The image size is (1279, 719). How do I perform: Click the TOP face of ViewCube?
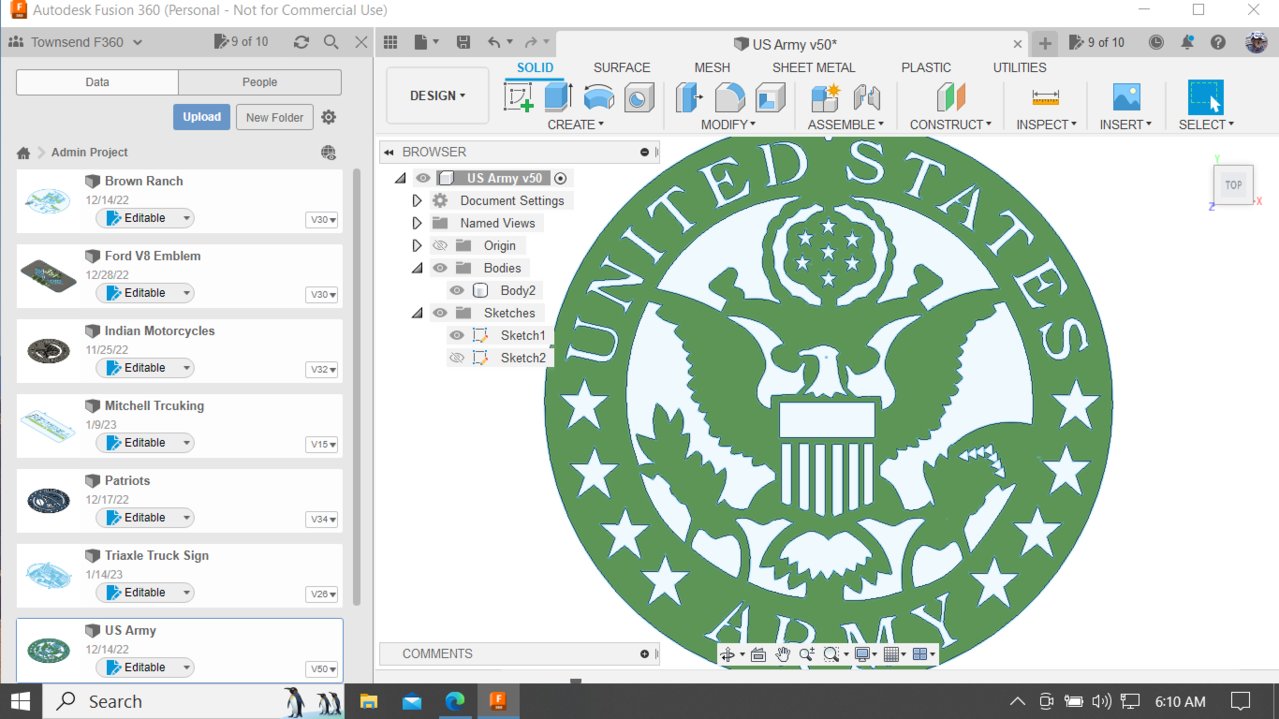click(x=1234, y=185)
